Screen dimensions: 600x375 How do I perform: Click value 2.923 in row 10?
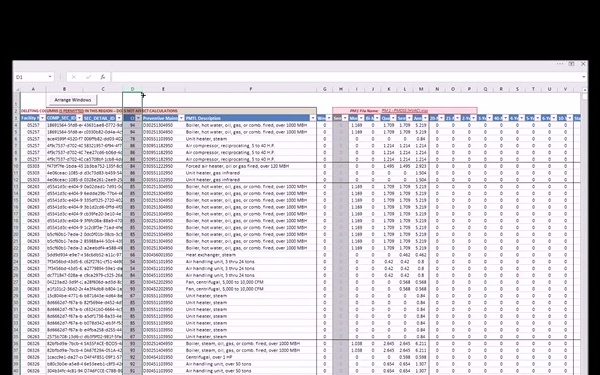(x=421, y=166)
